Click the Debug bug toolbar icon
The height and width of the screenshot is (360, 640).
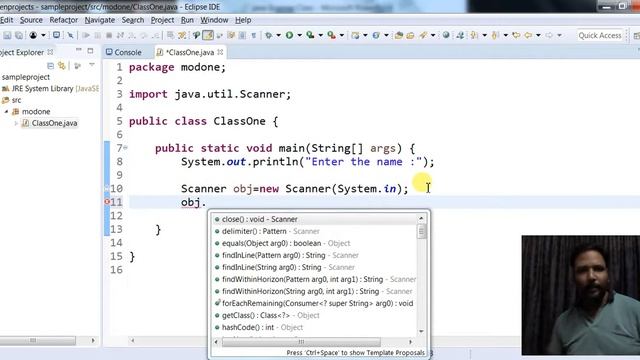tap(269, 36)
